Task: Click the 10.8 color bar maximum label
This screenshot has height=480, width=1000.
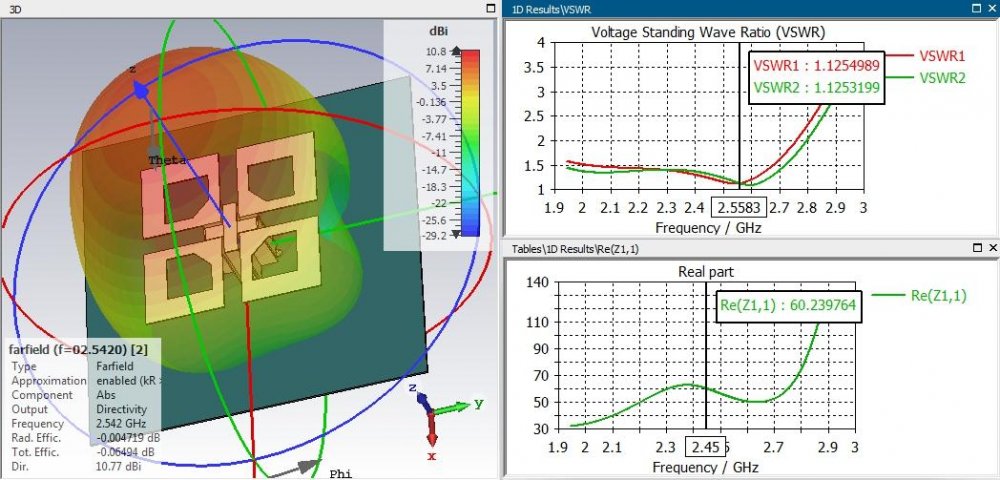Action: tap(436, 51)
